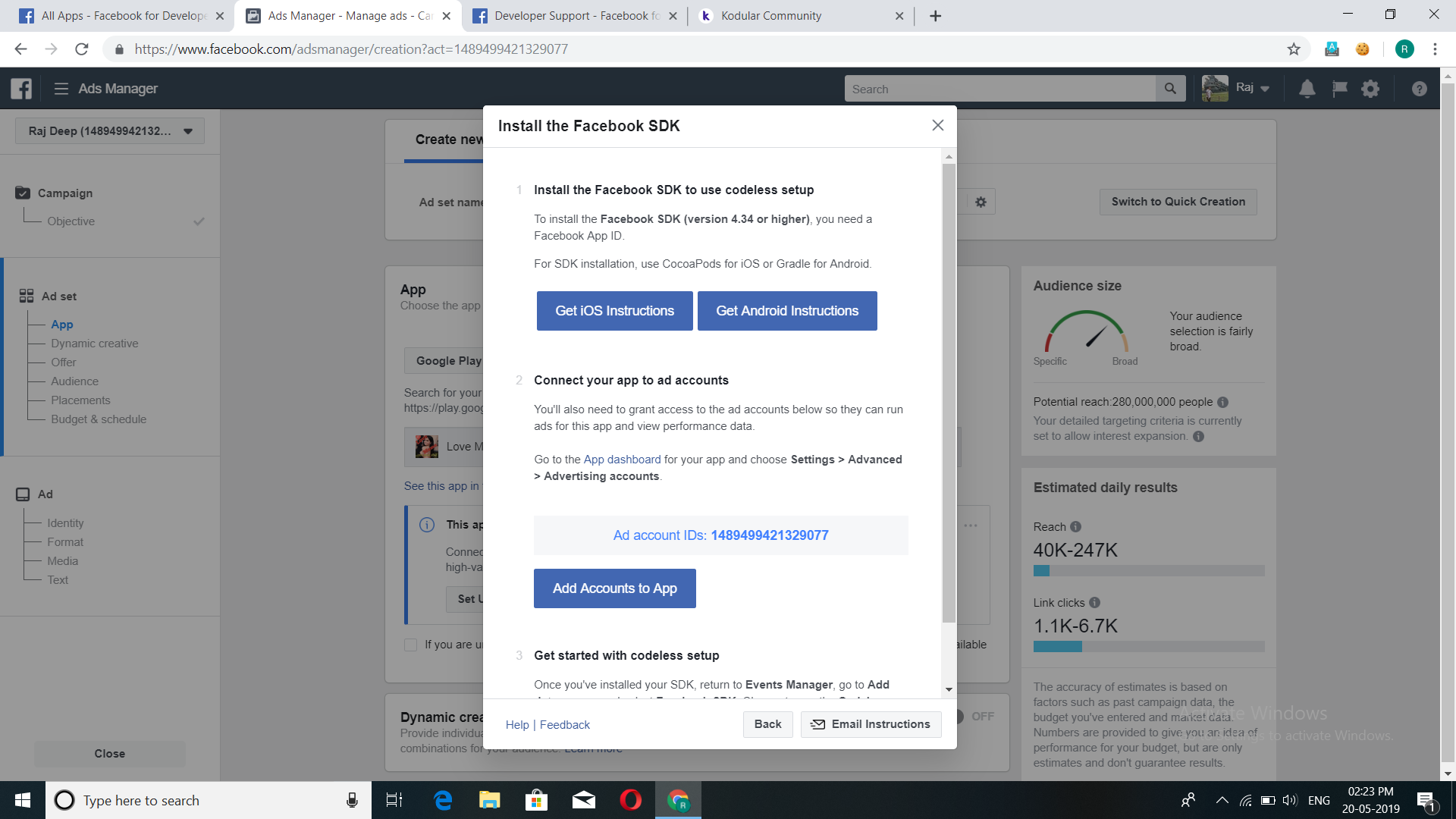Select Identity in the sidebar
The height and width of the screenshot is (819, 1456).
[65, 523]
